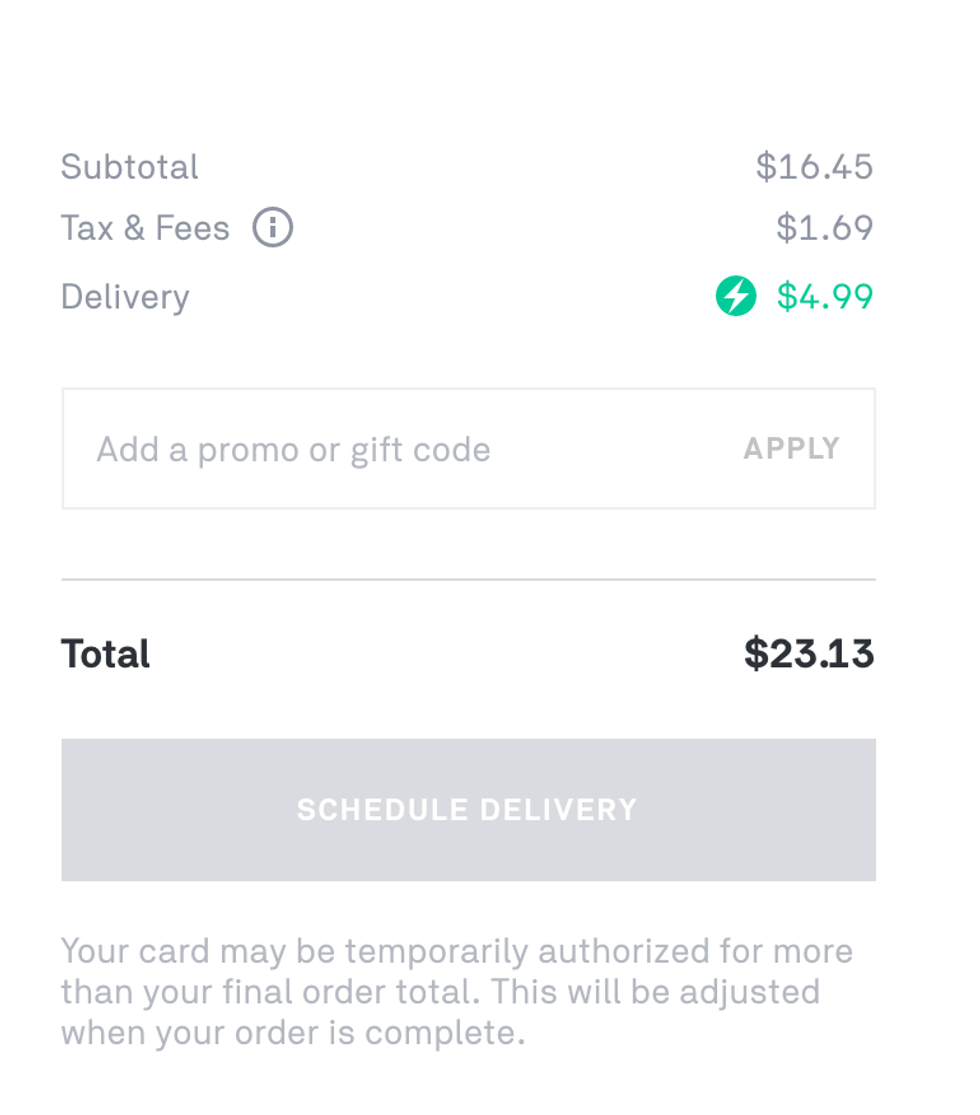980x1115 pixels.
Task: Click the green lightning bolt delivery icon
Action: coord(736,297)
